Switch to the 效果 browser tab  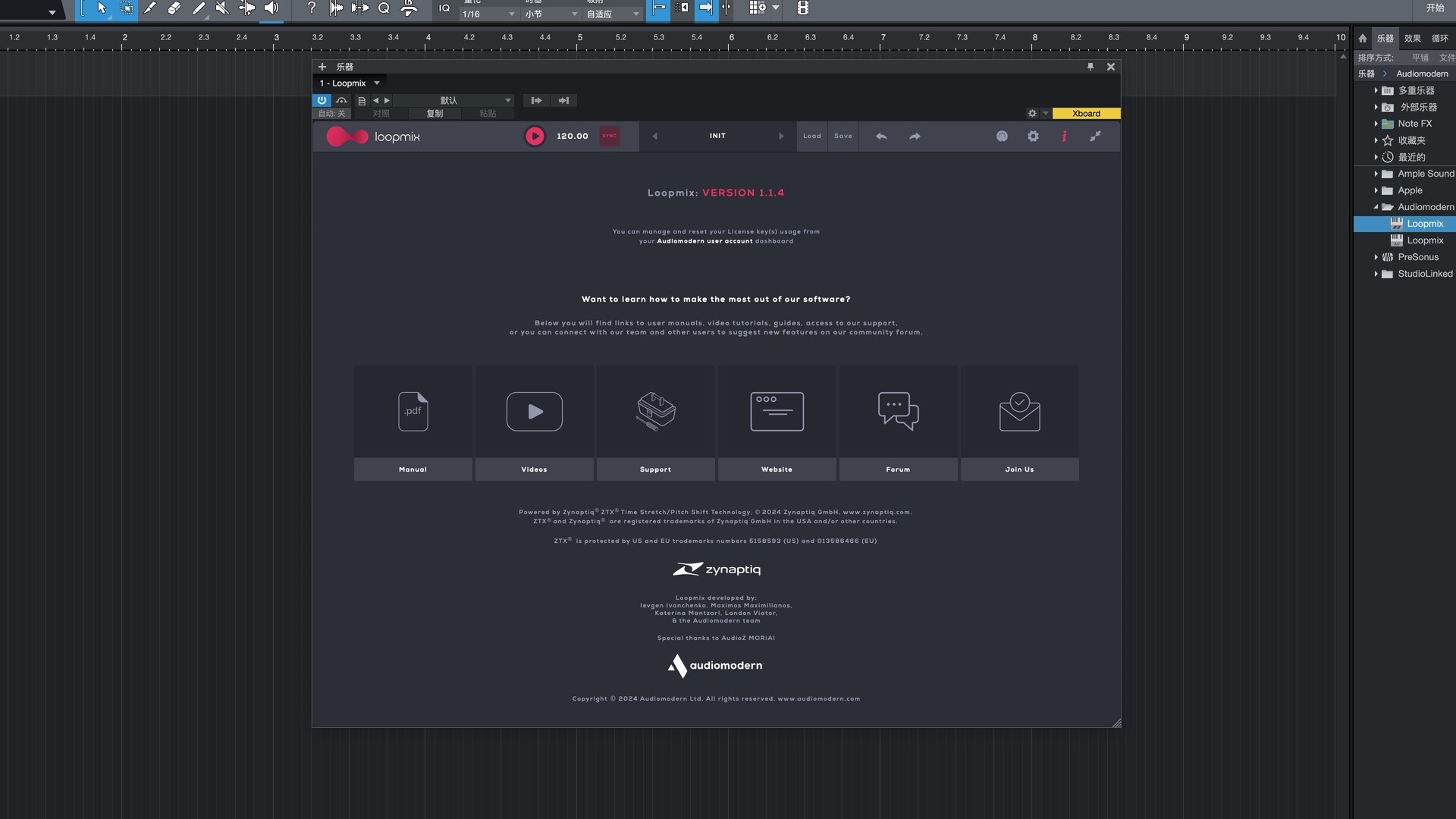tap(1412, 38)
